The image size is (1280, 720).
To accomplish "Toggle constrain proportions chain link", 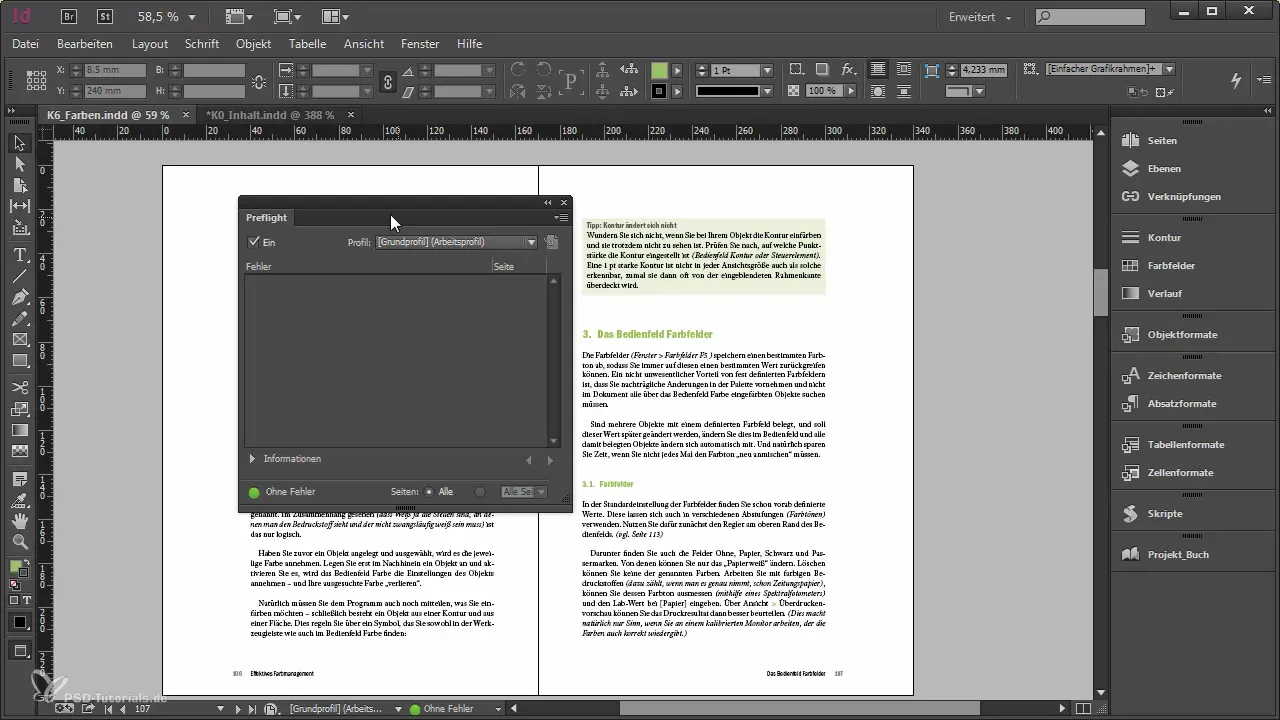I will 388,81.
